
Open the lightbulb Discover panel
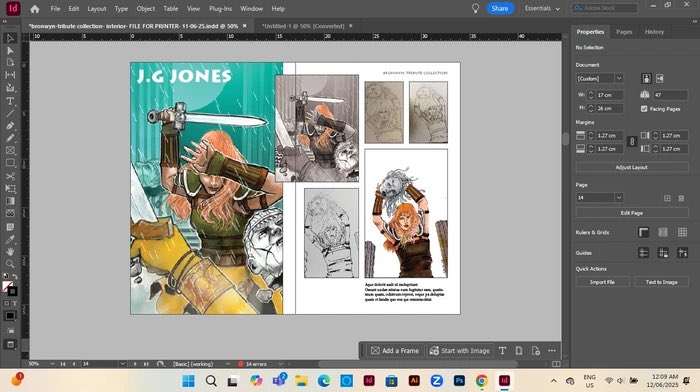475,8
